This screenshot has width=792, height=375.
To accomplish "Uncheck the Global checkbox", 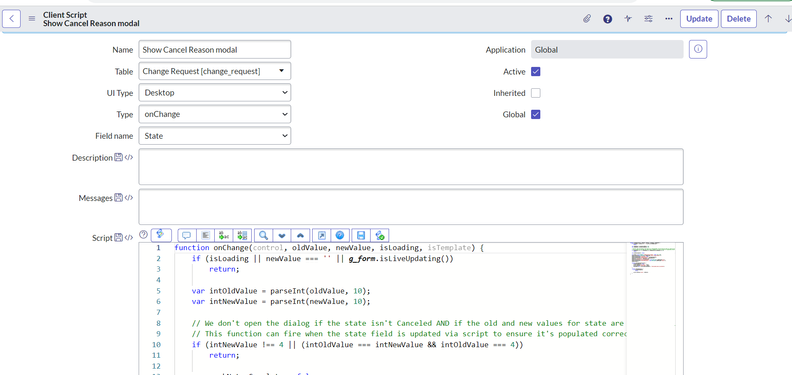I will tap(536, 114).
